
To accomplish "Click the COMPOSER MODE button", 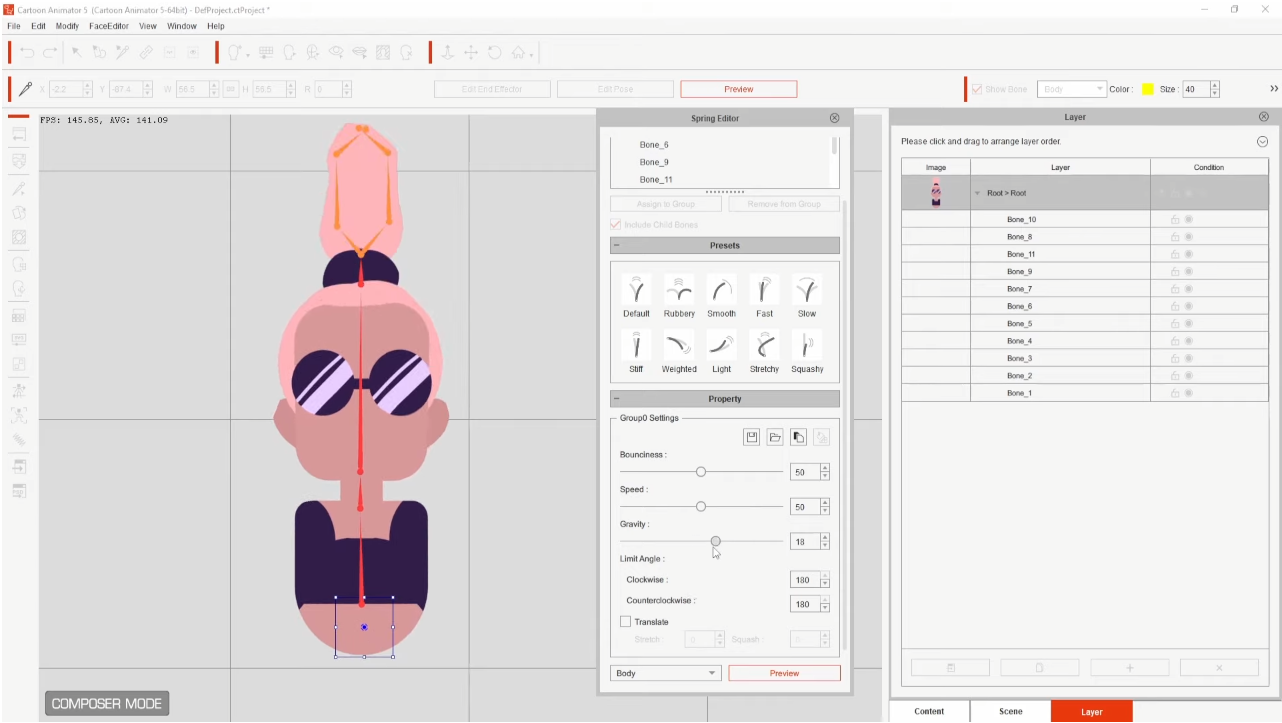I will pos(107,703).
